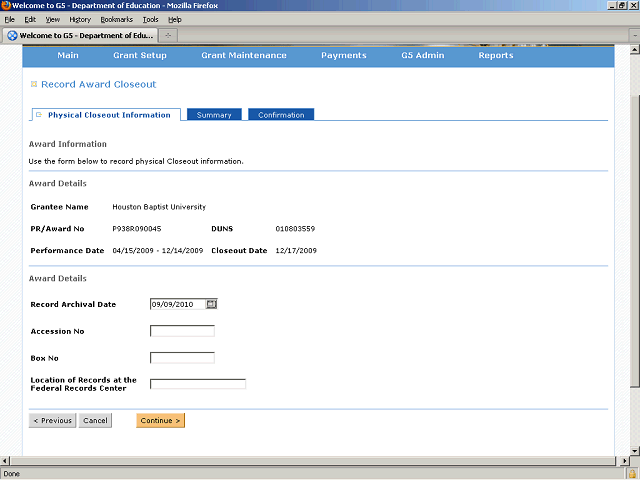Open the Edit menu

click(x=30, y=20)
